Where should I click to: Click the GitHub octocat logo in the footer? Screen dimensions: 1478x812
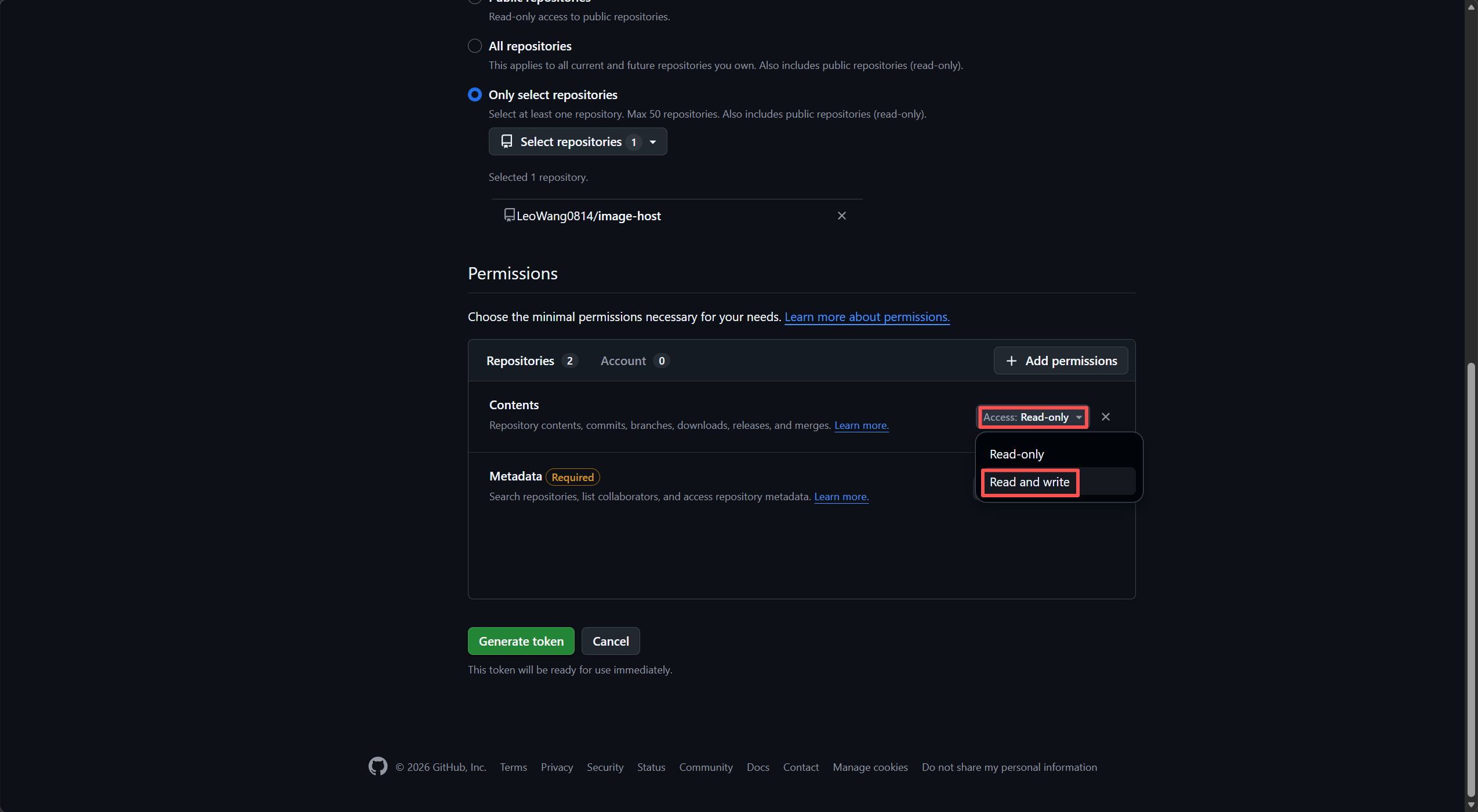point(377,766)
